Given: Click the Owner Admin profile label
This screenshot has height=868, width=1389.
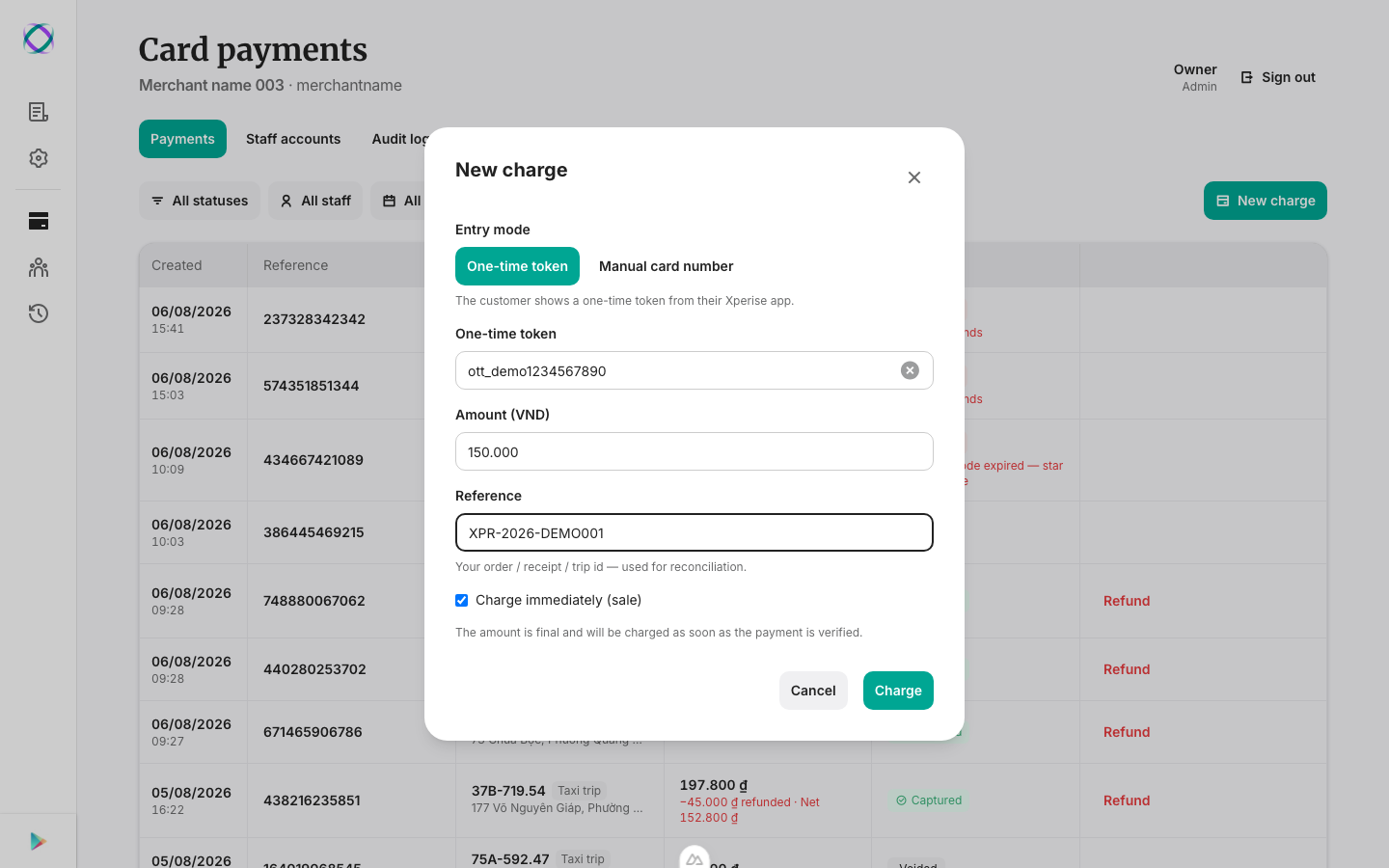Looking at the screenshot, I should pyautogui.click(x=1195, y=77).
